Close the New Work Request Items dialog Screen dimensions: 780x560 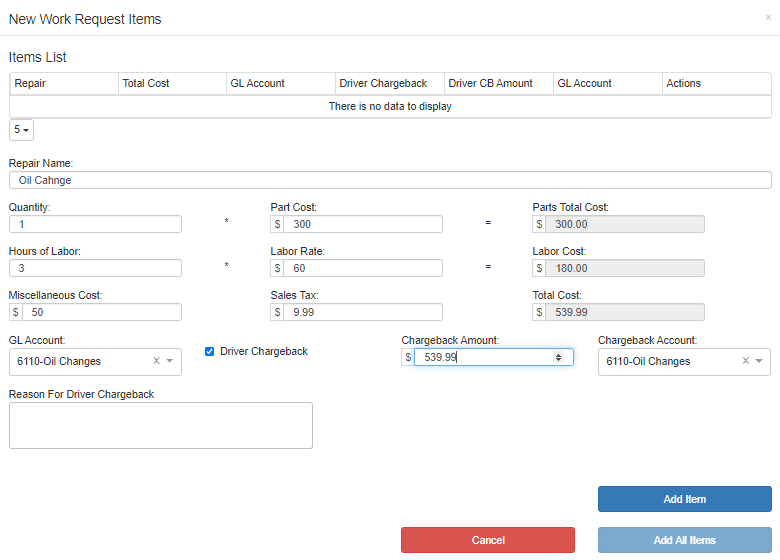[768, 17]
